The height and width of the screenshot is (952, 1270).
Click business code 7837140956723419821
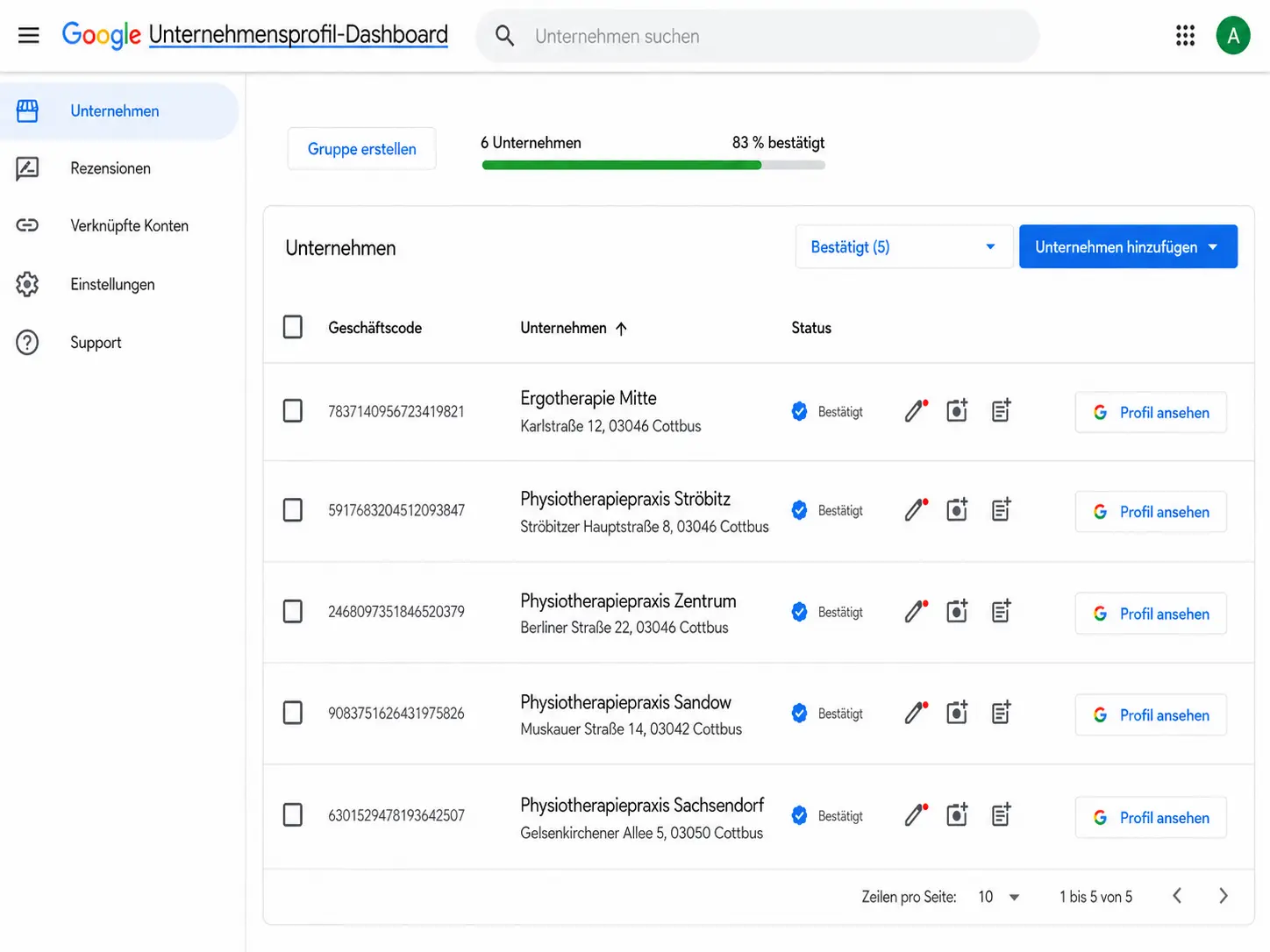coord(396,411)
